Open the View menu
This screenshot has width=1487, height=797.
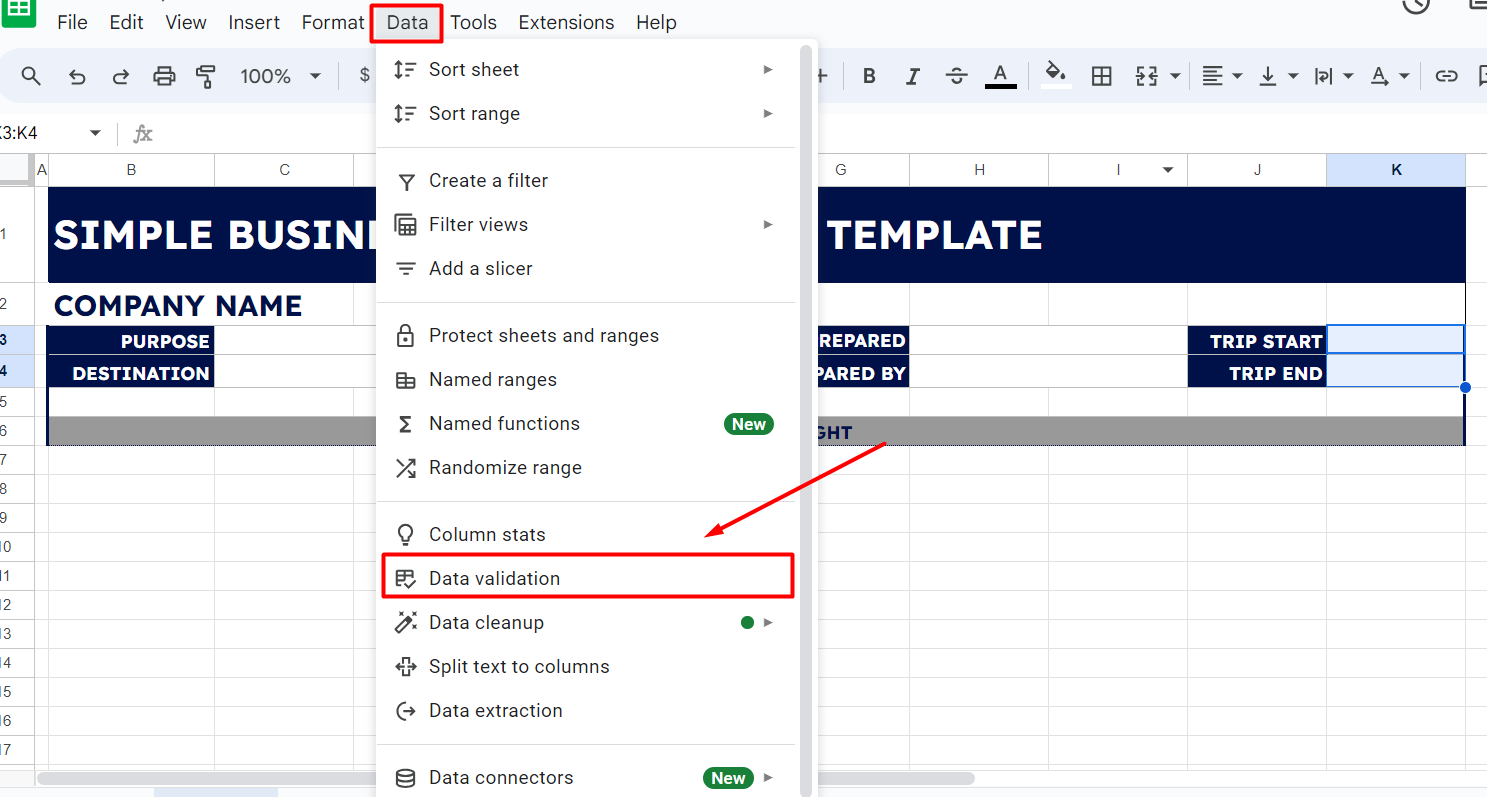[186, 22]
